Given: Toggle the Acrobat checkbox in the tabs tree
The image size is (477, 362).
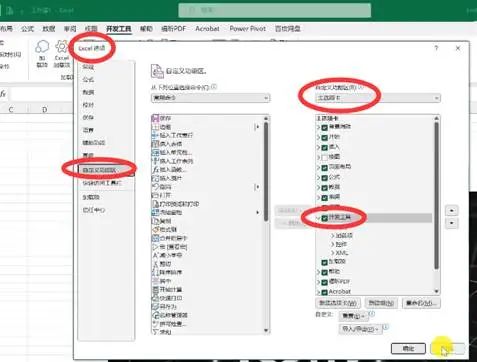Looking at the screenshot, I should [x=325, y=292].
